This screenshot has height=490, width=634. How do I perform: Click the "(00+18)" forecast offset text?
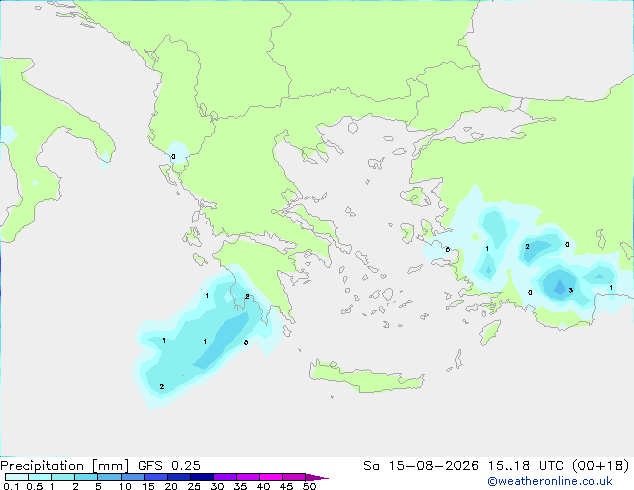(x=600, y=466)
